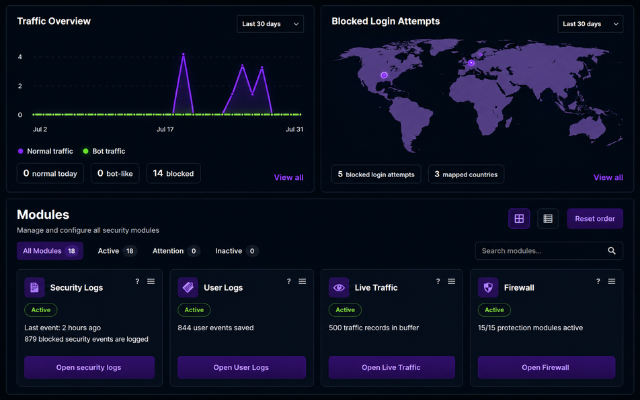Switch modules to grid view
Viewport: 640px width, 400px height.
click(x=519, y=219)
